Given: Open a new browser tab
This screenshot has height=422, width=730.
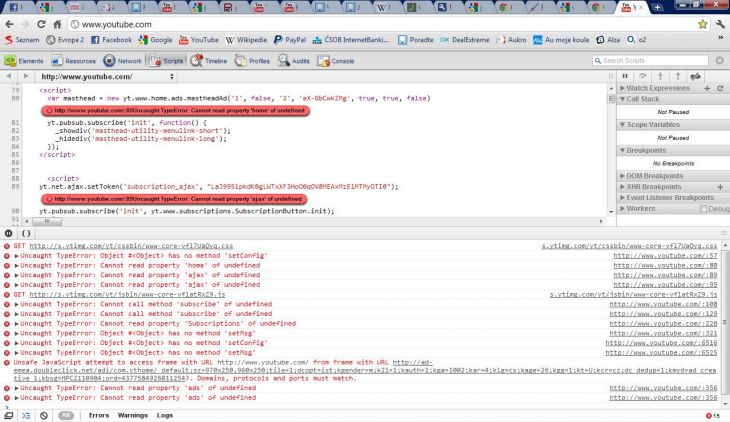Looking at the screenshot, I should pyautogui.click(x=657, y=7).
